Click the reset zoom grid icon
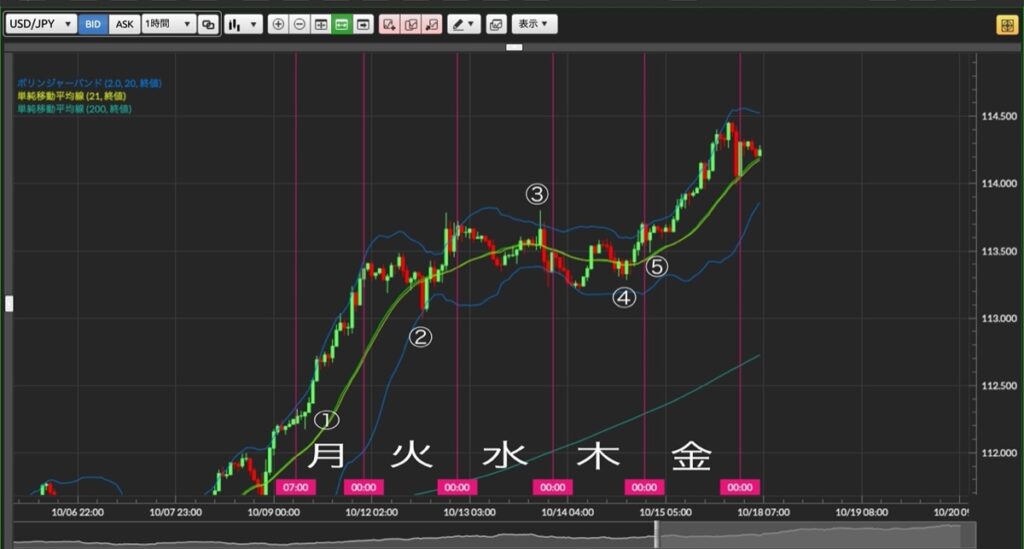 pos(321,24)
